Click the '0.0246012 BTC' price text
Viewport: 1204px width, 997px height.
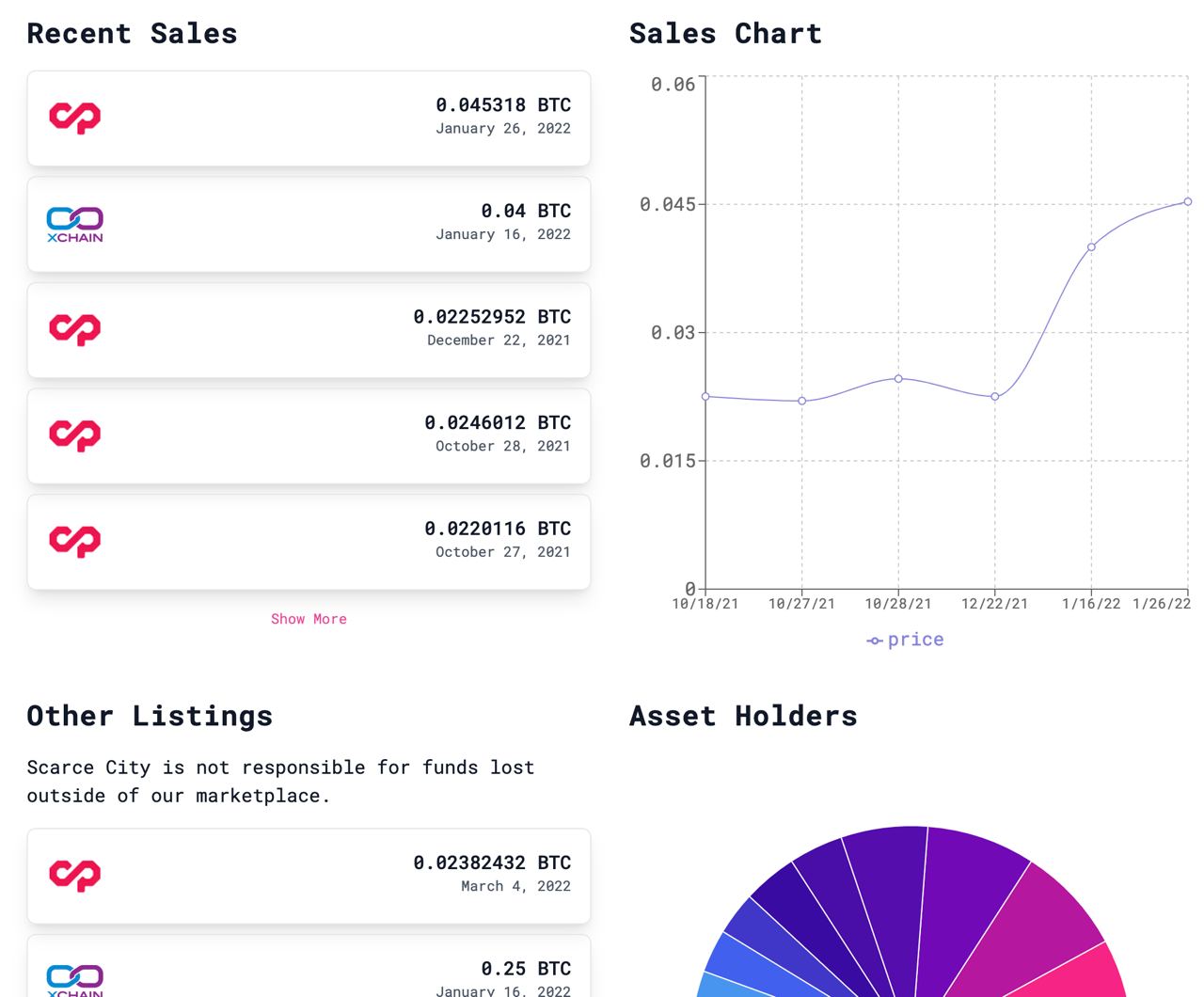coord(498,423)
